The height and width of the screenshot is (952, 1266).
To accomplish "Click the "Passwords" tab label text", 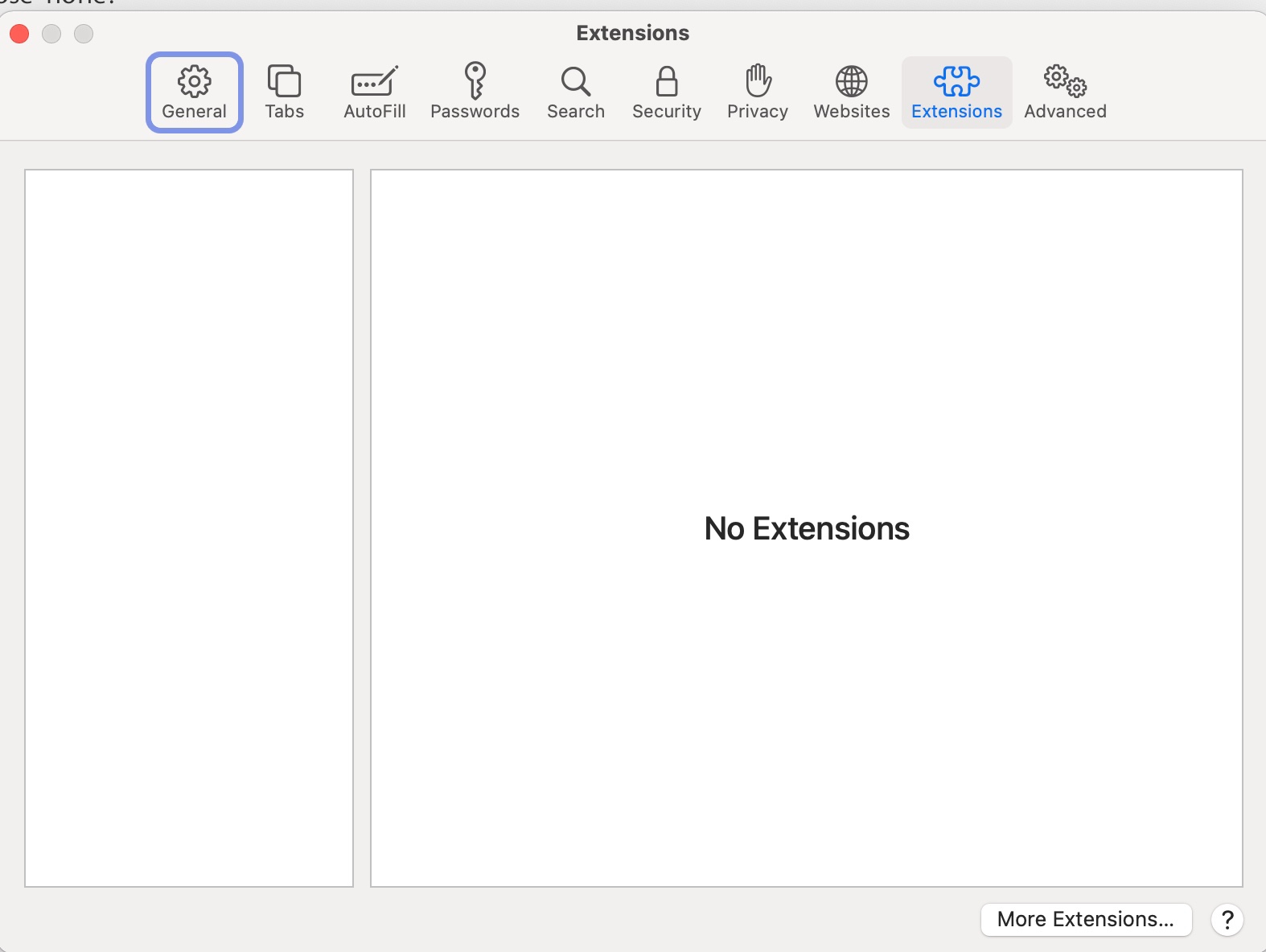I will click(x=475, y=112).
